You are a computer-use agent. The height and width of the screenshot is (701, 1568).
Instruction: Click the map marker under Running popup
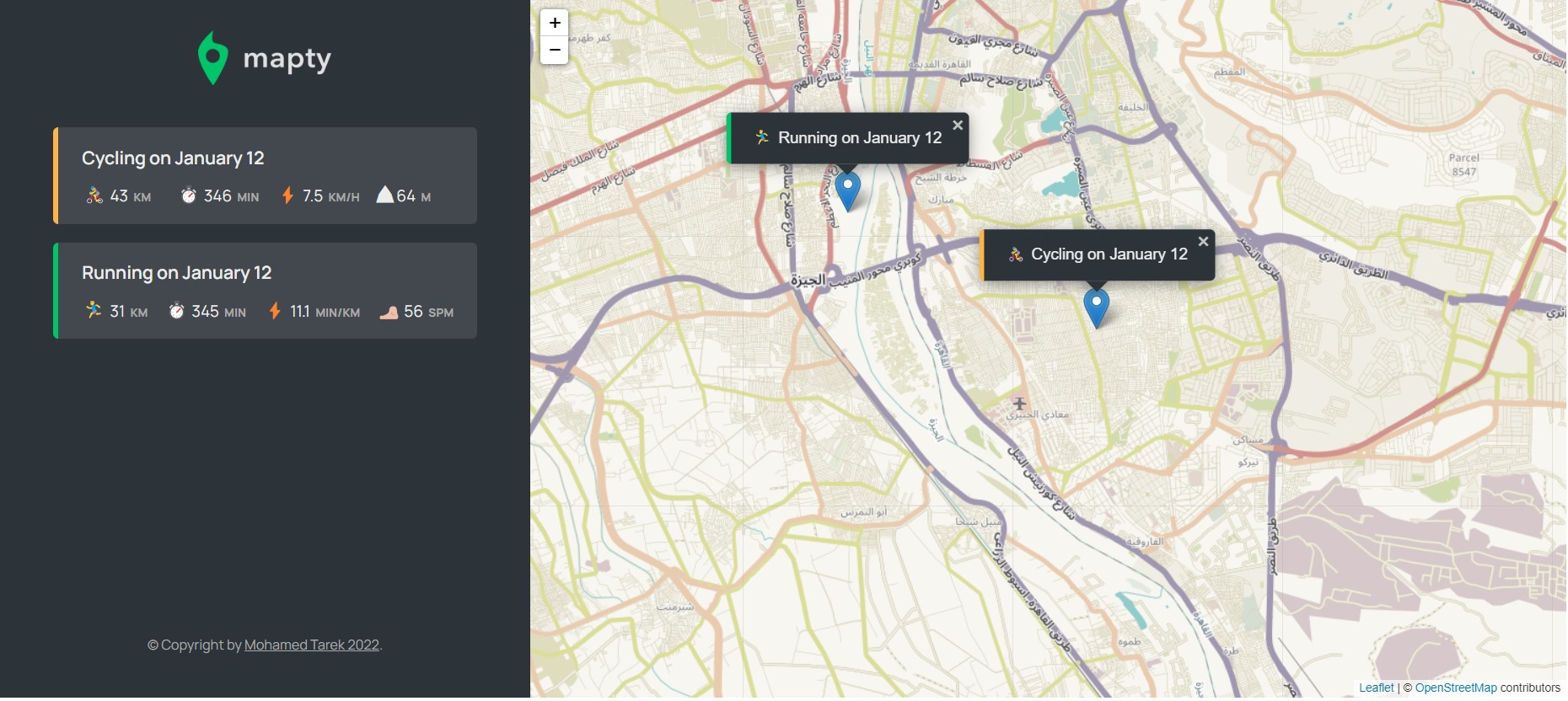[847, 190]
